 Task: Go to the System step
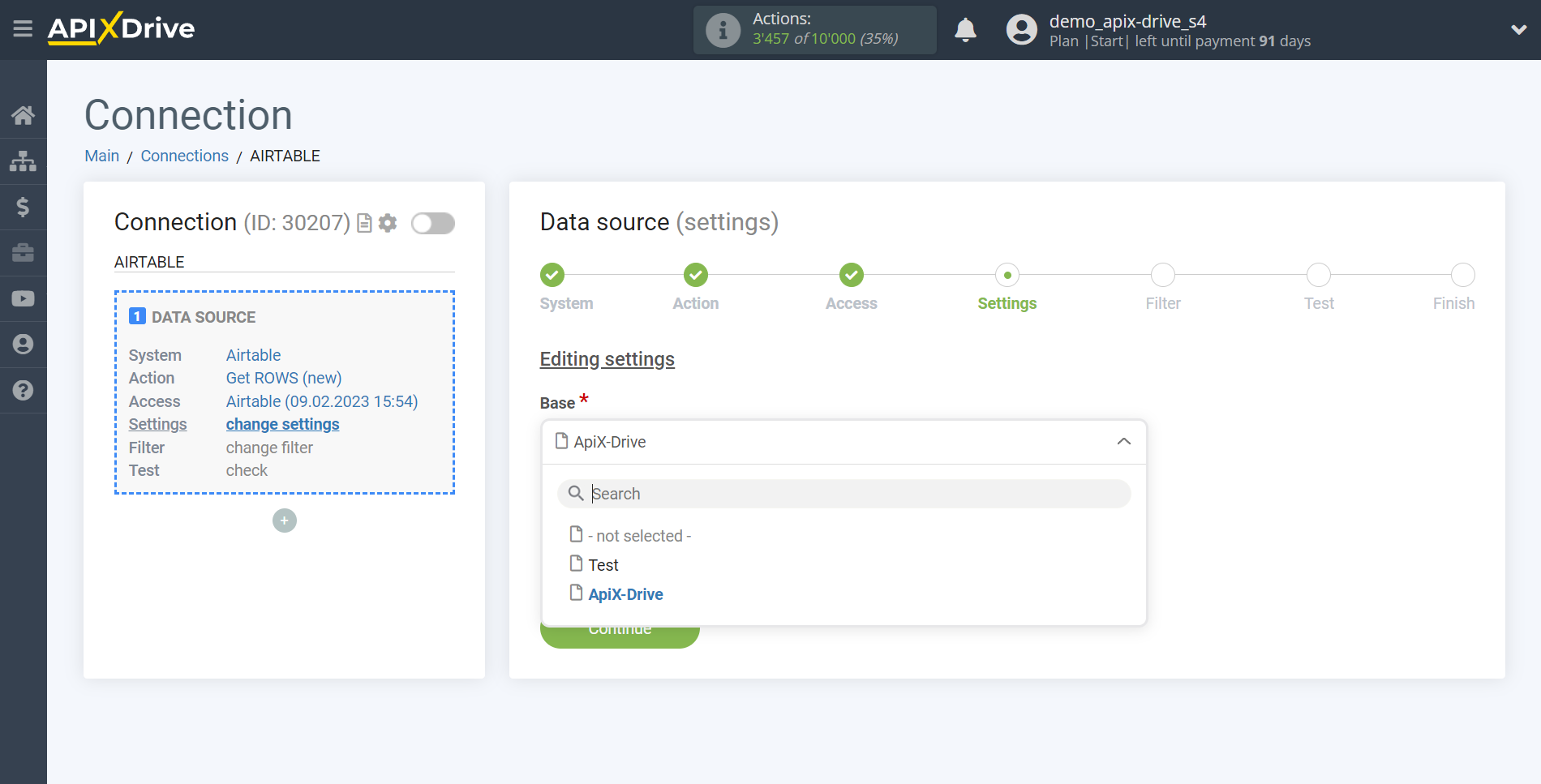click(552, 275)
